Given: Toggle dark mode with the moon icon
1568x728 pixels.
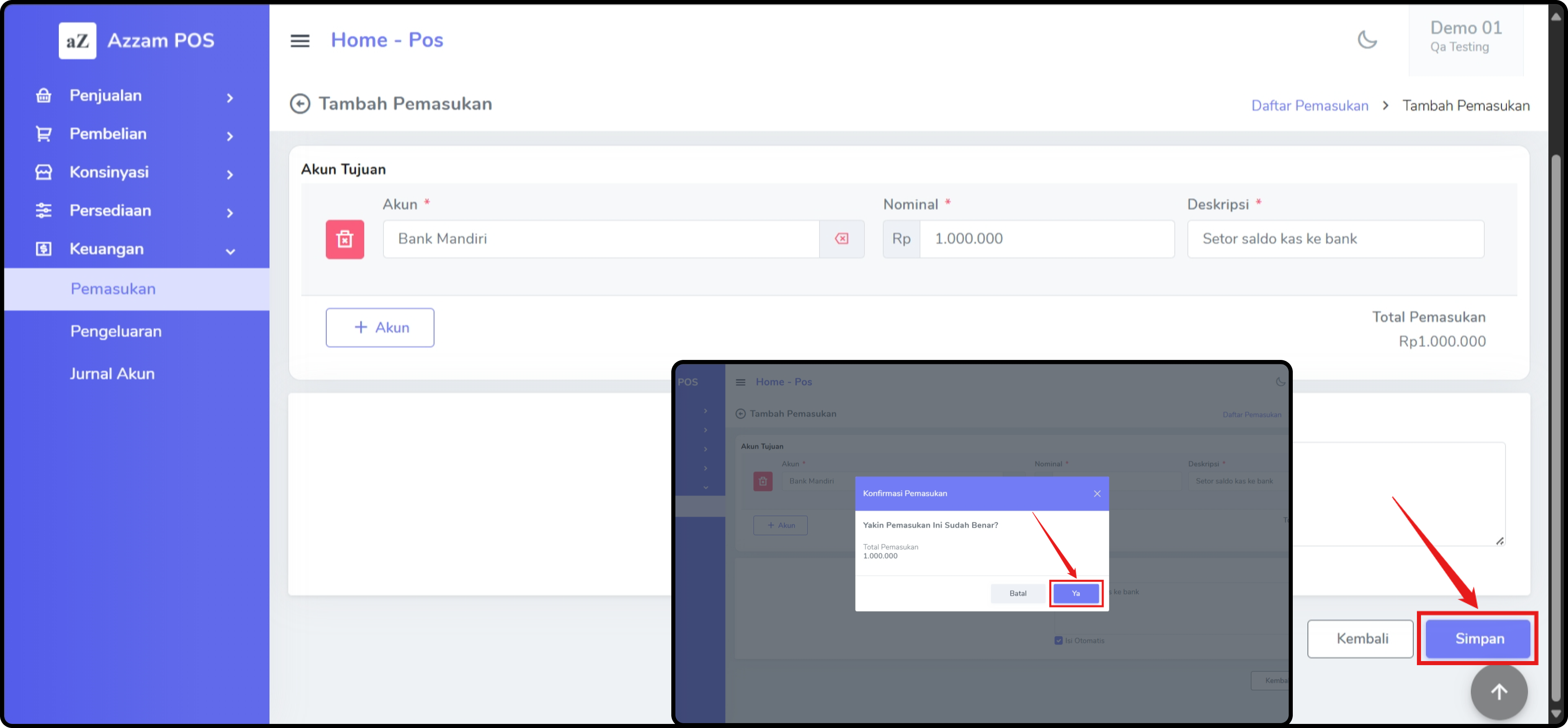Looking at the screenshot, I should click(x=1367, y=40).
